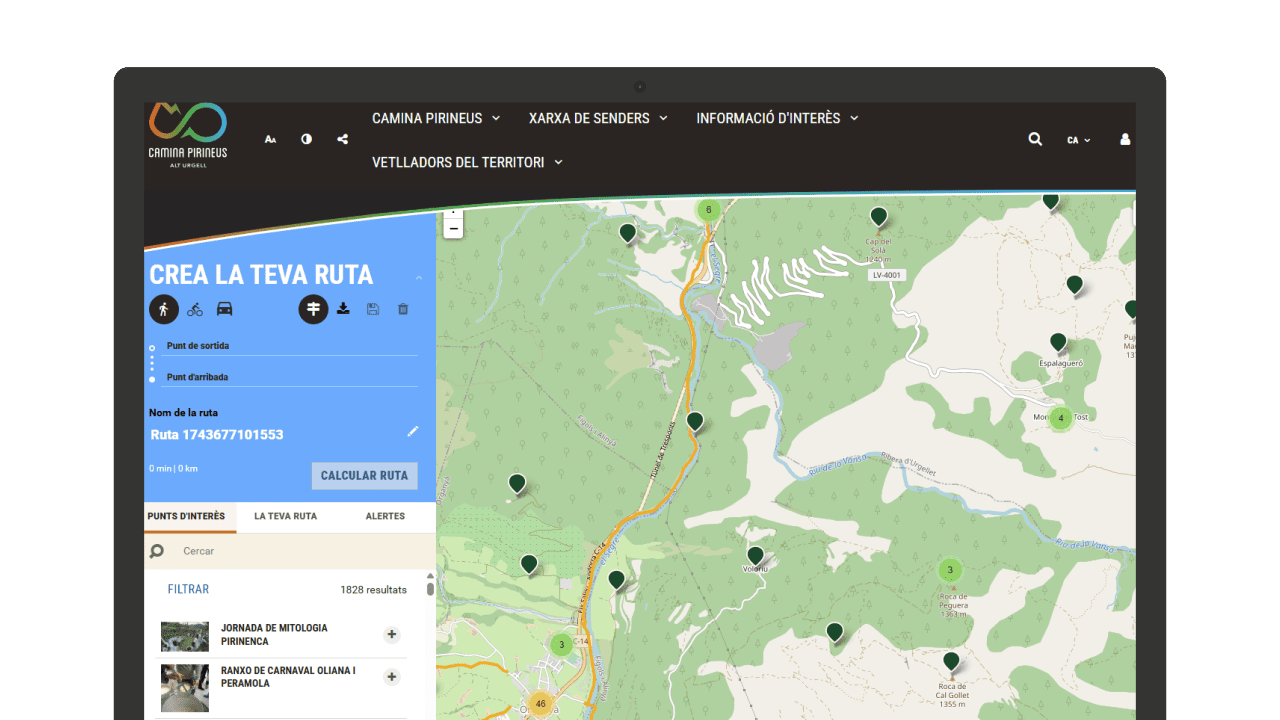The height and width of the screenshot is (720, 1280).
Task: Click the cluster marker at Roca de Peguera
Action: (x=950, y=570)
